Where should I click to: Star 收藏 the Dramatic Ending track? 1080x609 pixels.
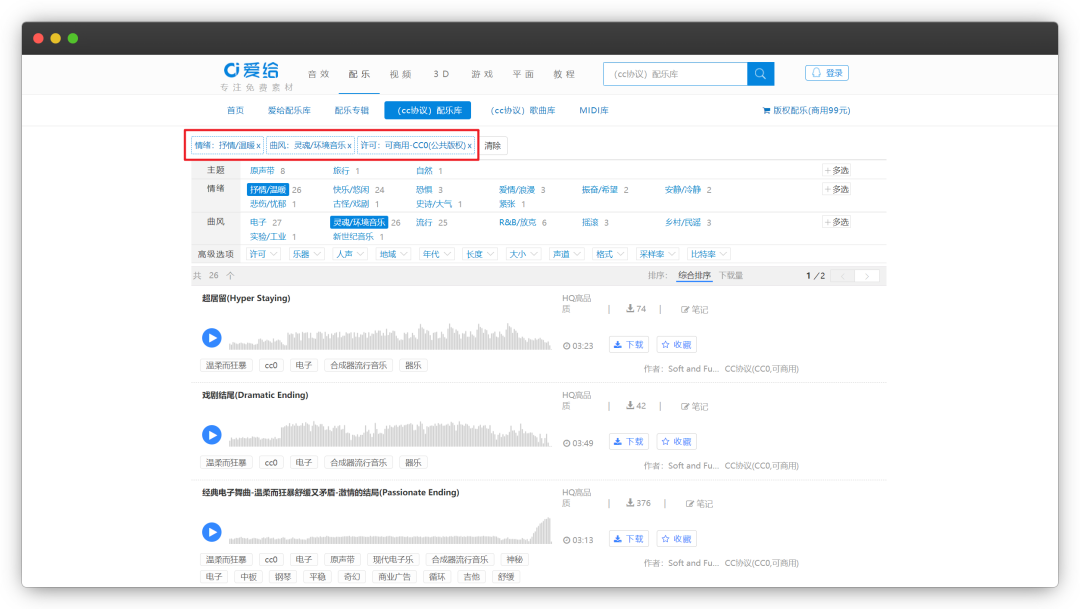tap(676, 441)
